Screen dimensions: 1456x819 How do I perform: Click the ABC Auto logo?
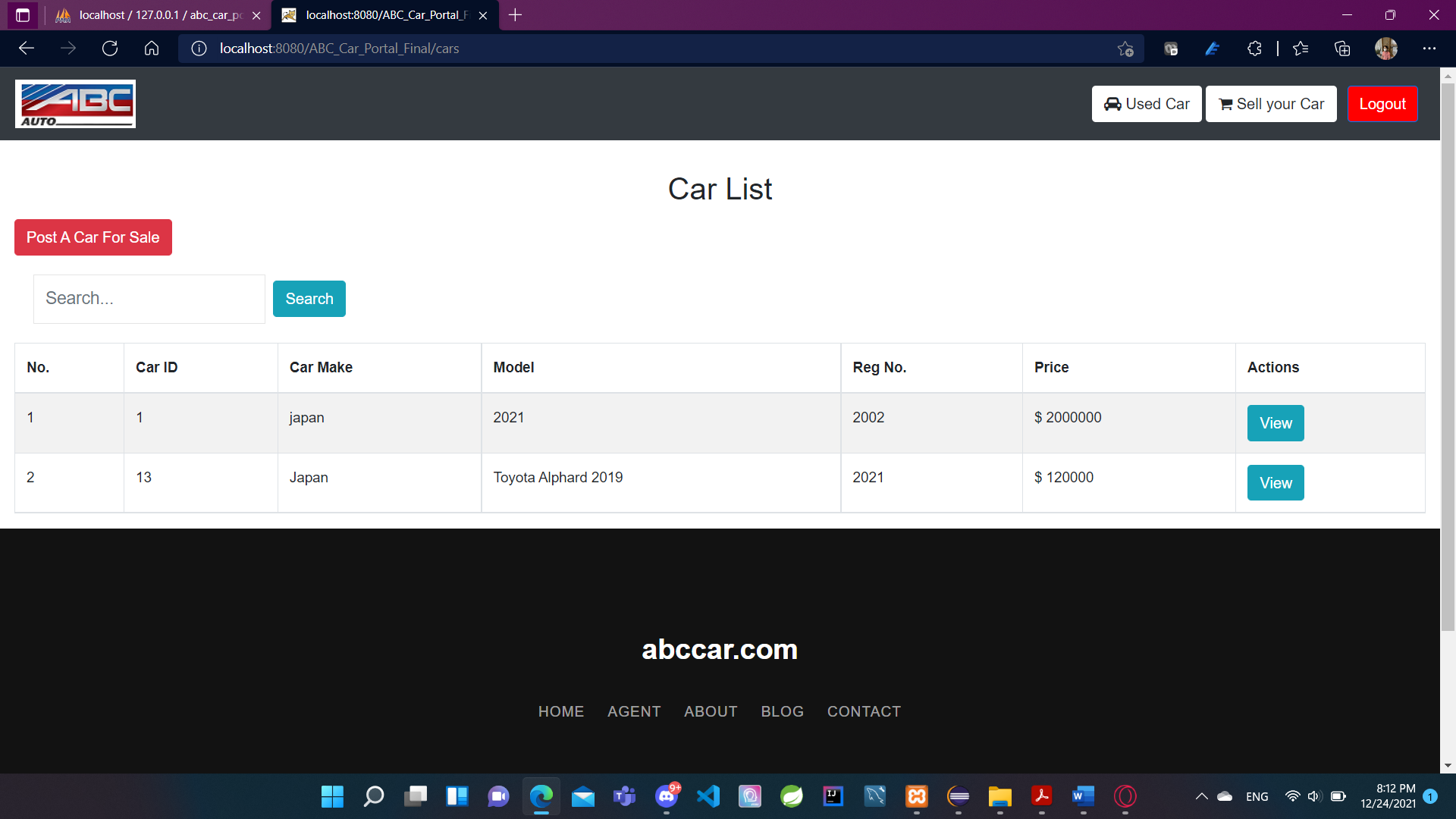75,104
